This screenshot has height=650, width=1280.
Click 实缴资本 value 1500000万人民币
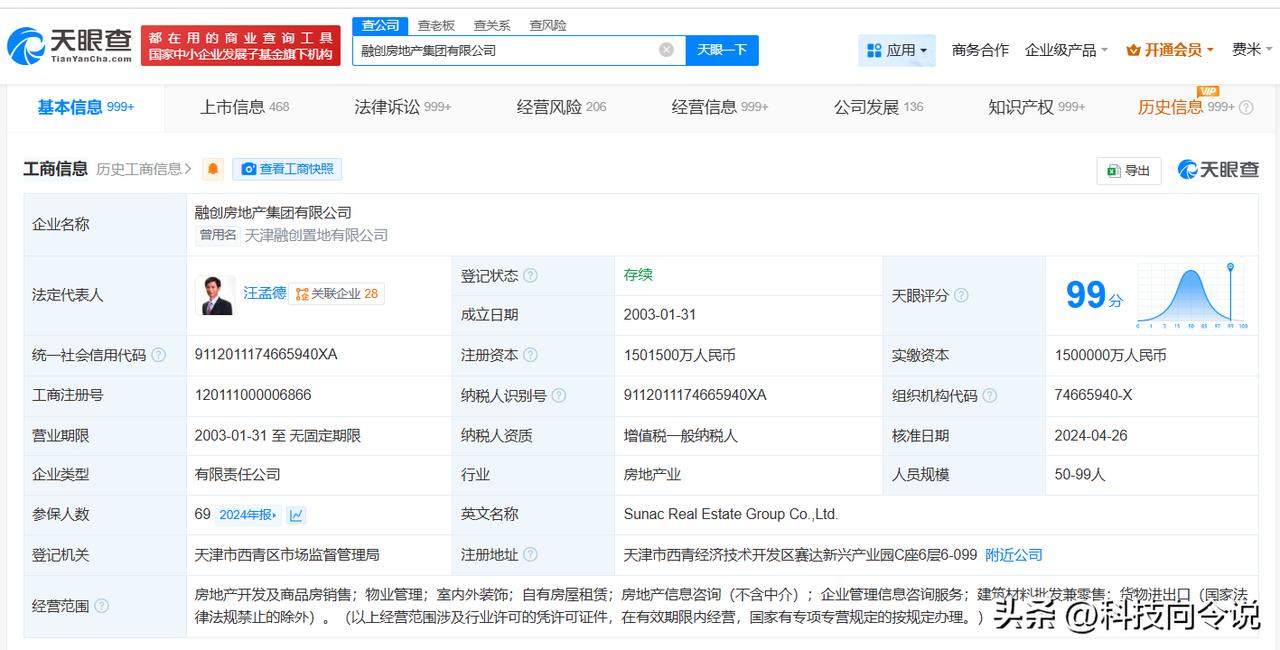tap(1110, 355)
